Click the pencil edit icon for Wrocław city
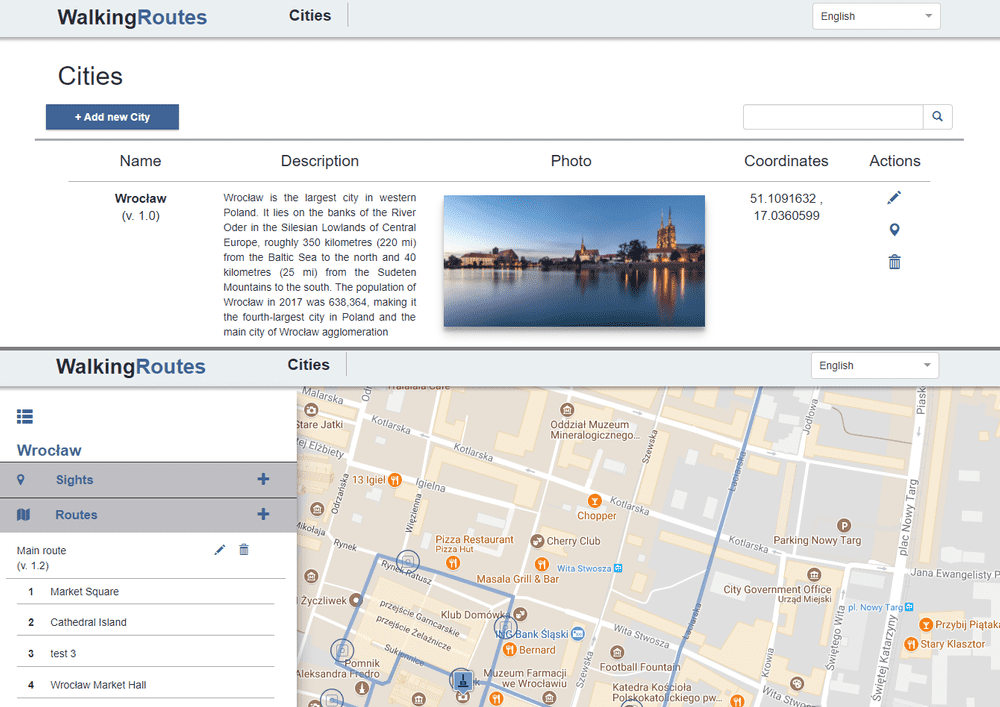 [894, 198]
